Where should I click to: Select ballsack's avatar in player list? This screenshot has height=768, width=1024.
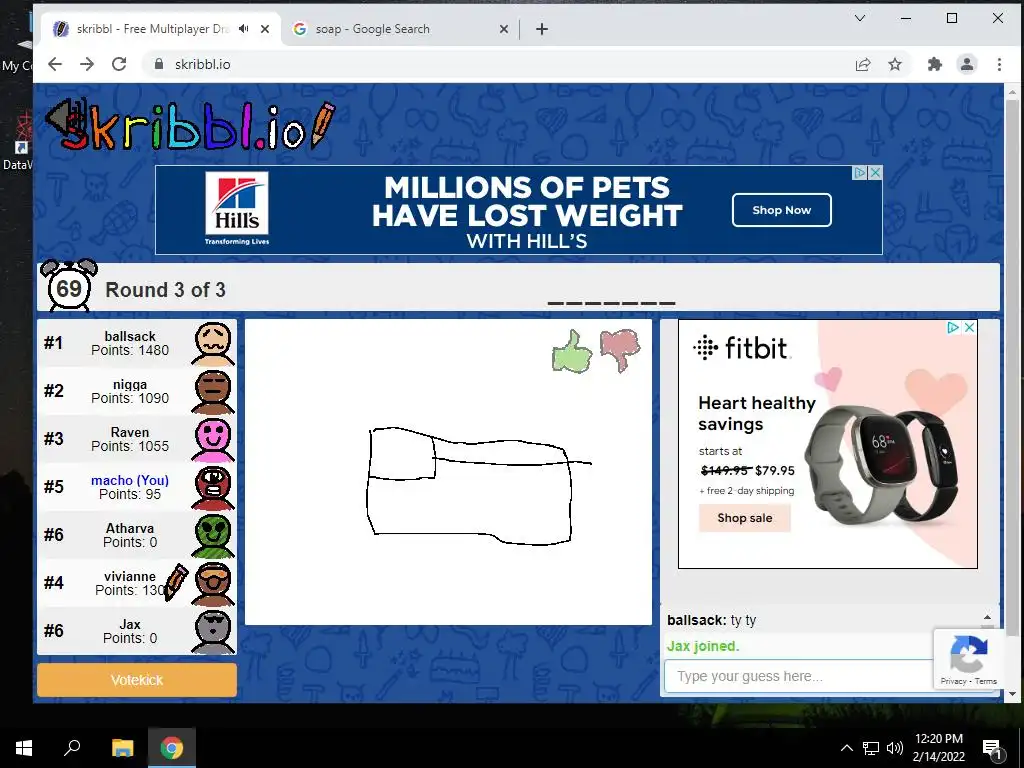pos(213,343)
